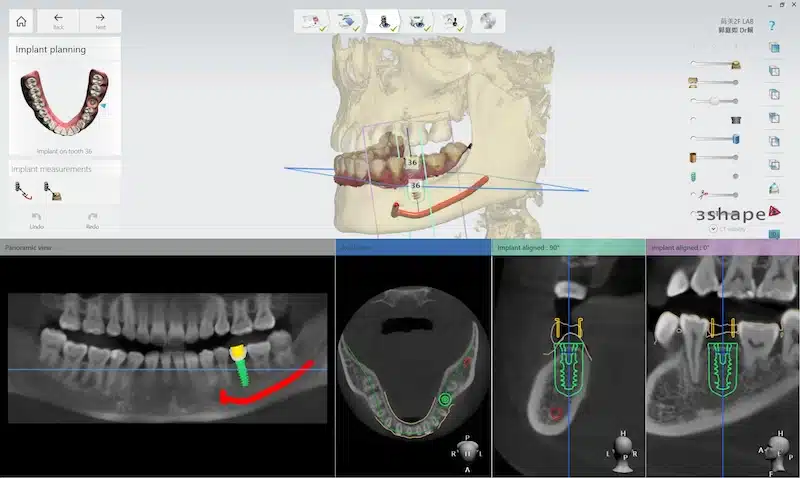Click the Next arrow button
Screen dimensions: 800x478
(100, 21)
